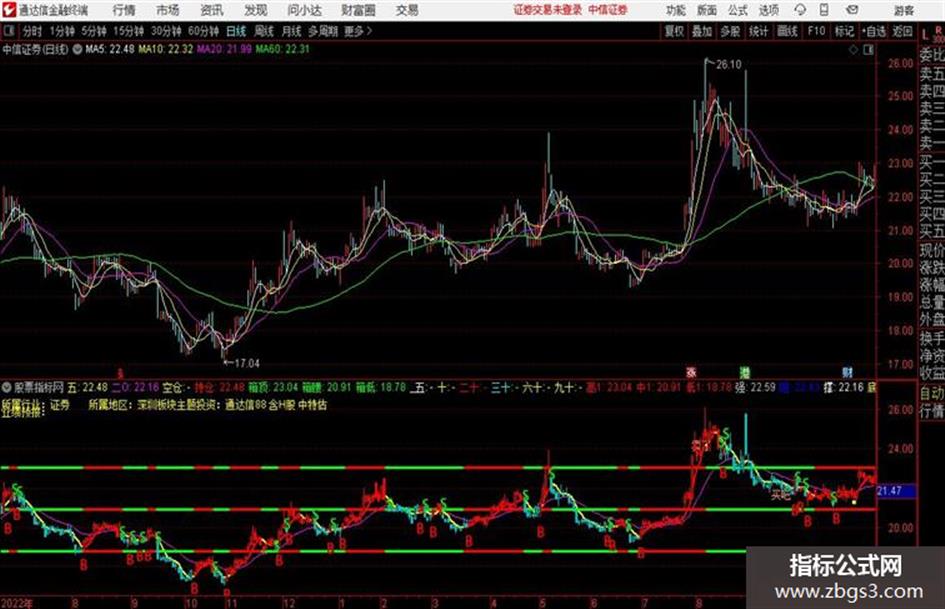Open the 多周期 multi-period view
Screen dimensions: 945x609
(x=323, y=31)
